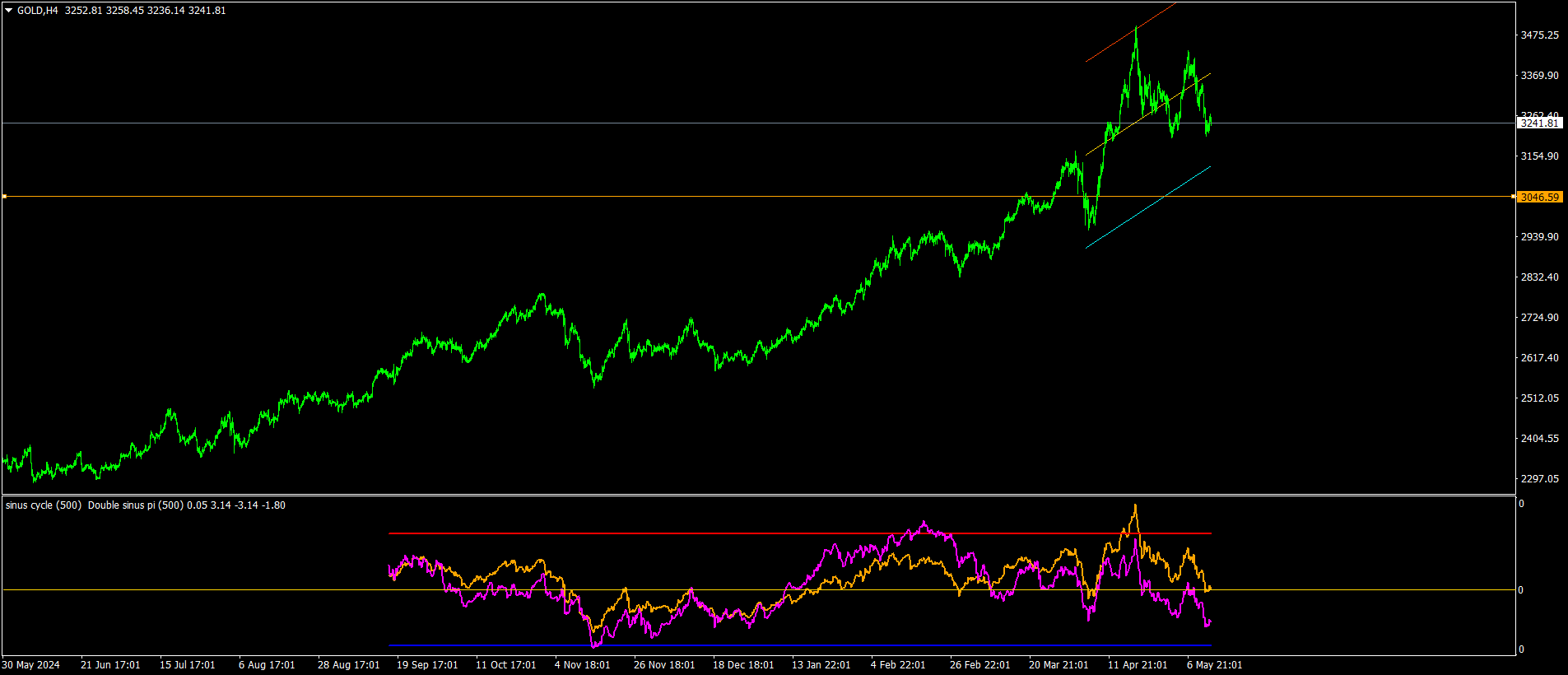1568x675 pixels.
Task: Click the 30 May 2024 date label
Action: (31, 665)
